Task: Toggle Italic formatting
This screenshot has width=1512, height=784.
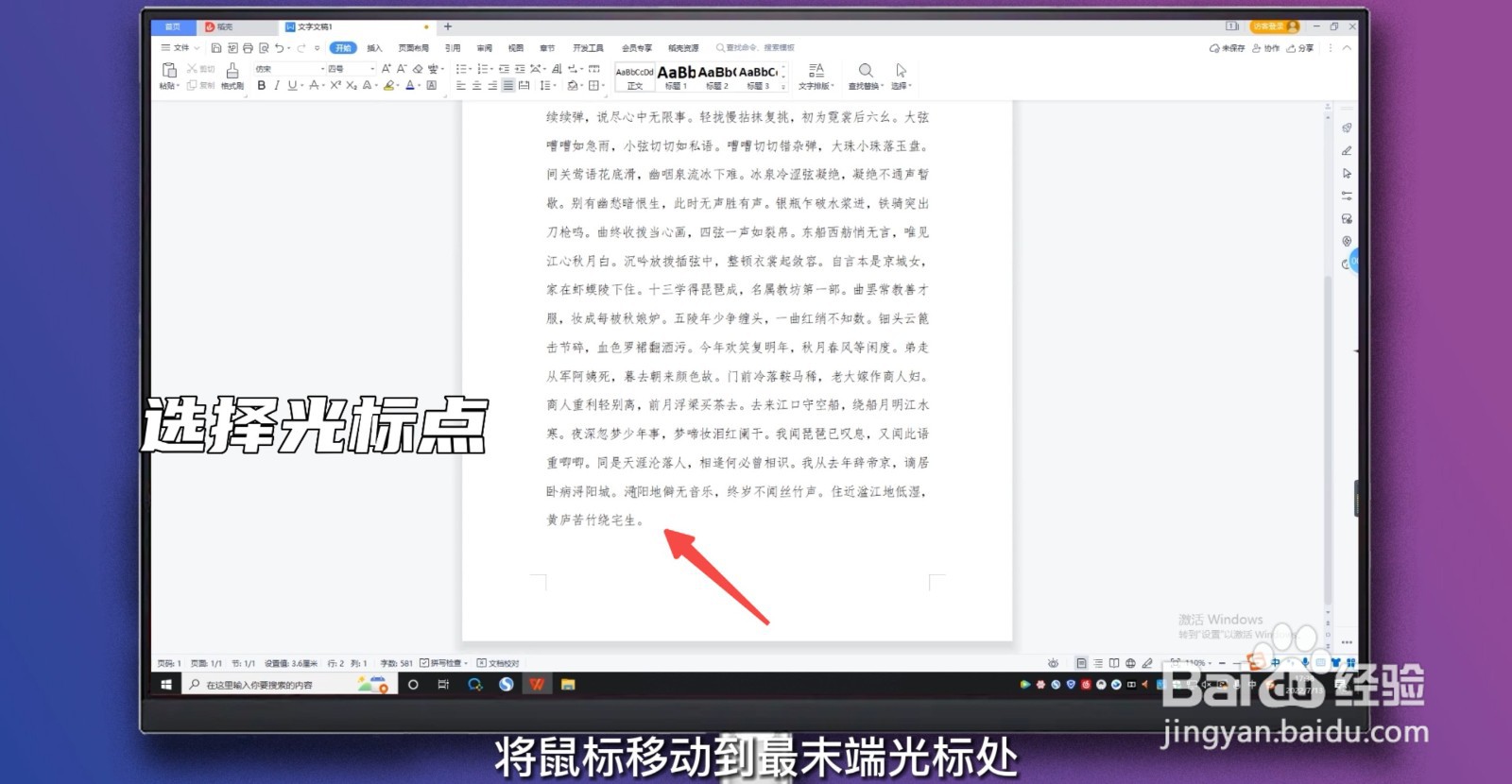Action: pos(276,85)
